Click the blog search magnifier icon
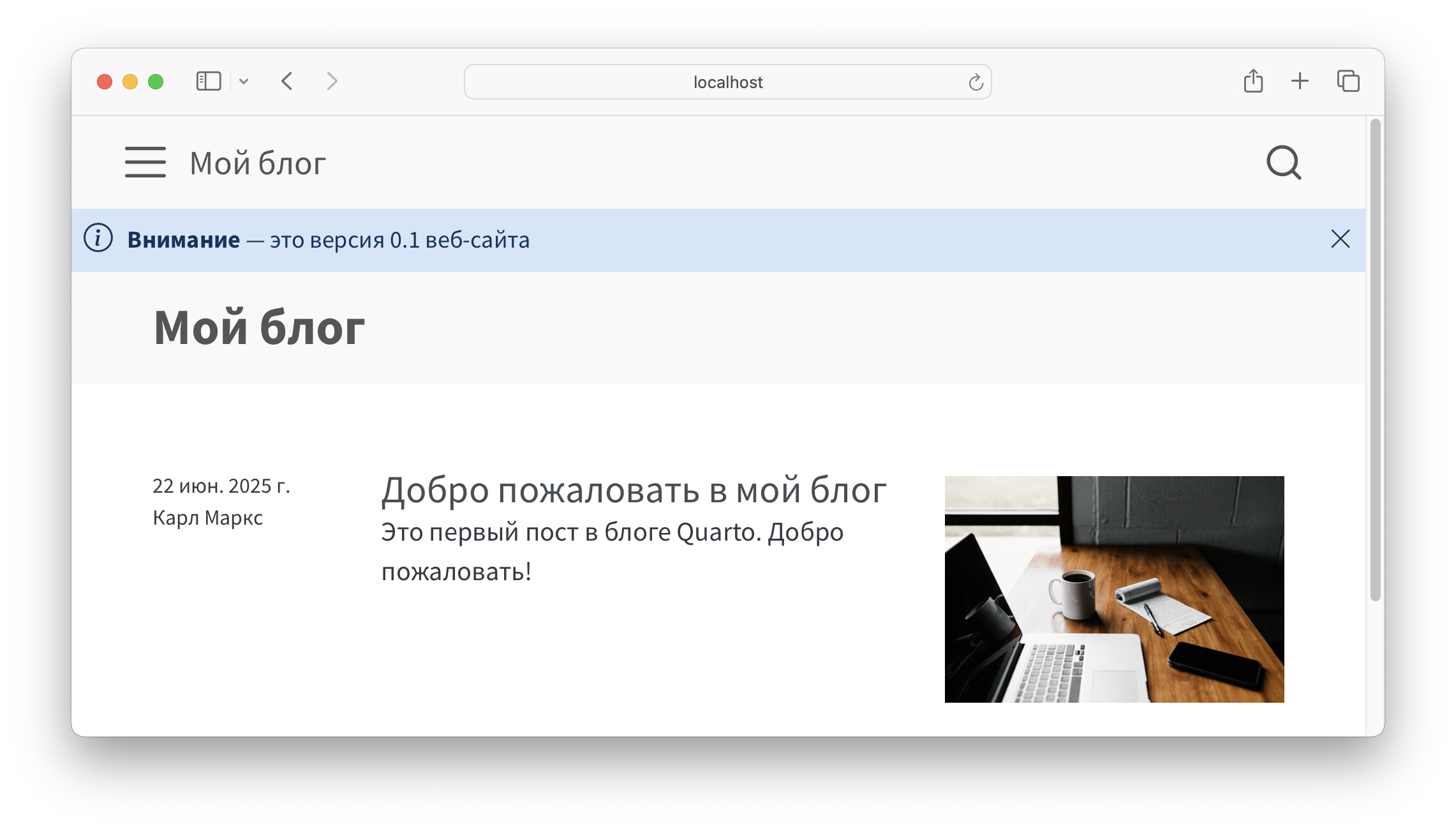This screenshot has height=831, width=1456. 1283,163
